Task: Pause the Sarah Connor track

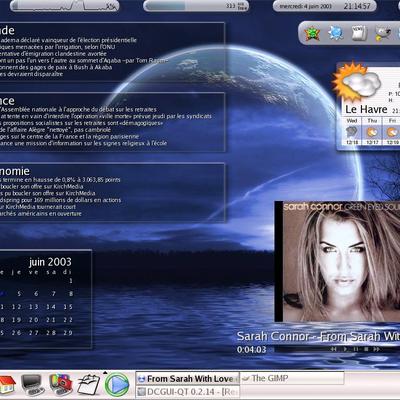Action: click(356, 349)
